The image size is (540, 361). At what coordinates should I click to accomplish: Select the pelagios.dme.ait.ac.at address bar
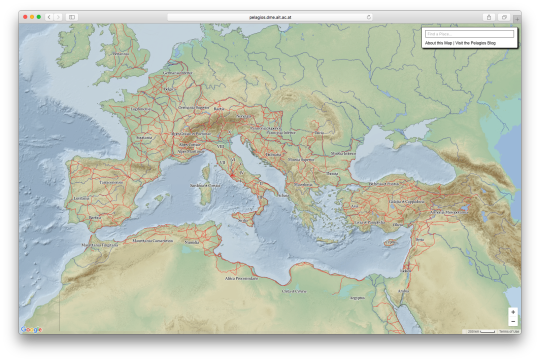[270, 17]
